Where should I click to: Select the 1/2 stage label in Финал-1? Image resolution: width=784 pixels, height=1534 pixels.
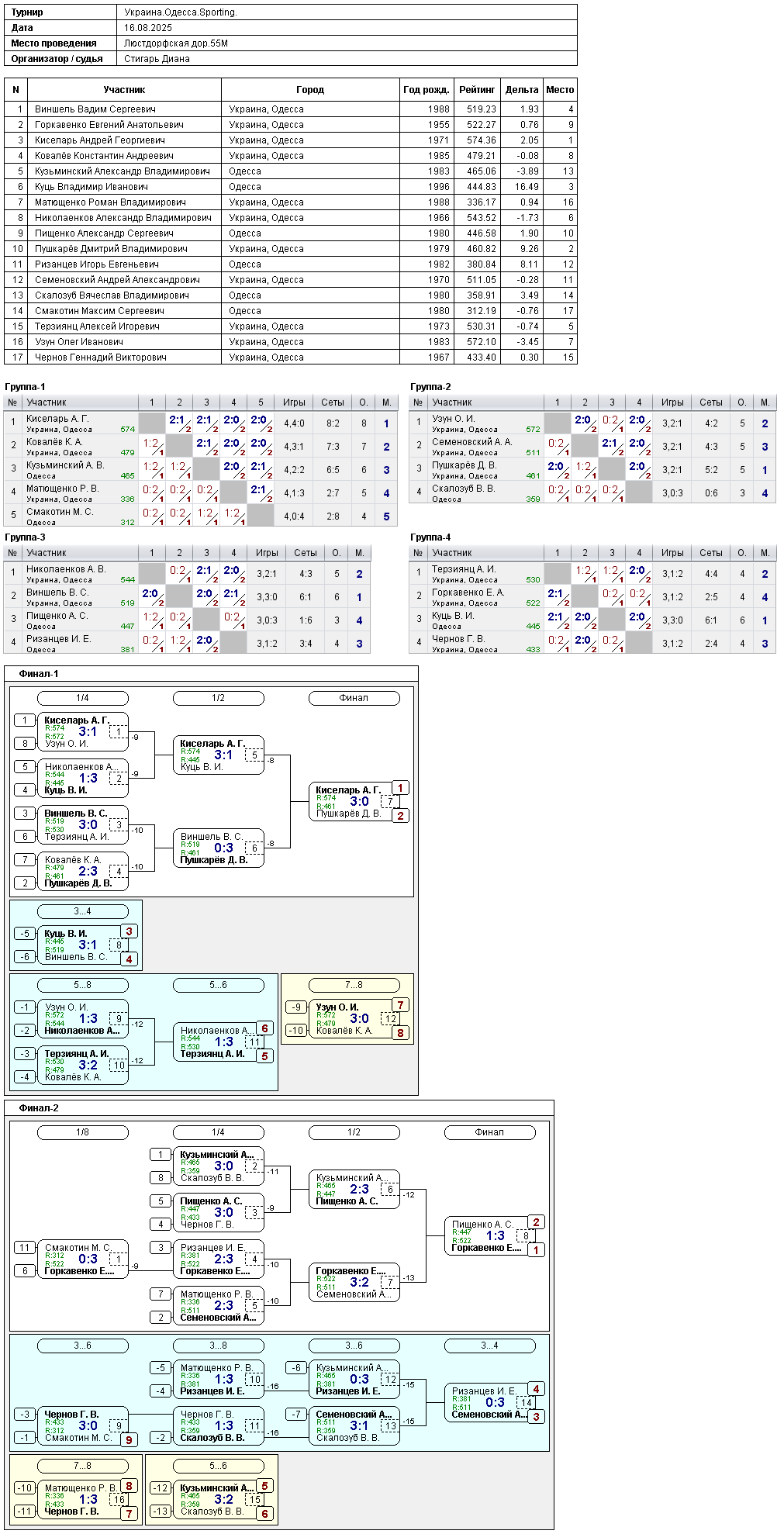pos(219,698)
